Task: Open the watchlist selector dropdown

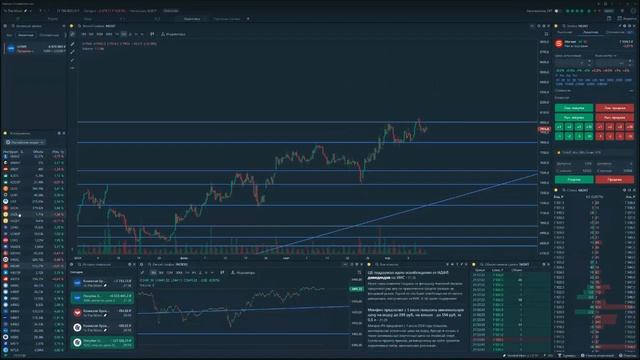Action: click(x=25, y=142)
